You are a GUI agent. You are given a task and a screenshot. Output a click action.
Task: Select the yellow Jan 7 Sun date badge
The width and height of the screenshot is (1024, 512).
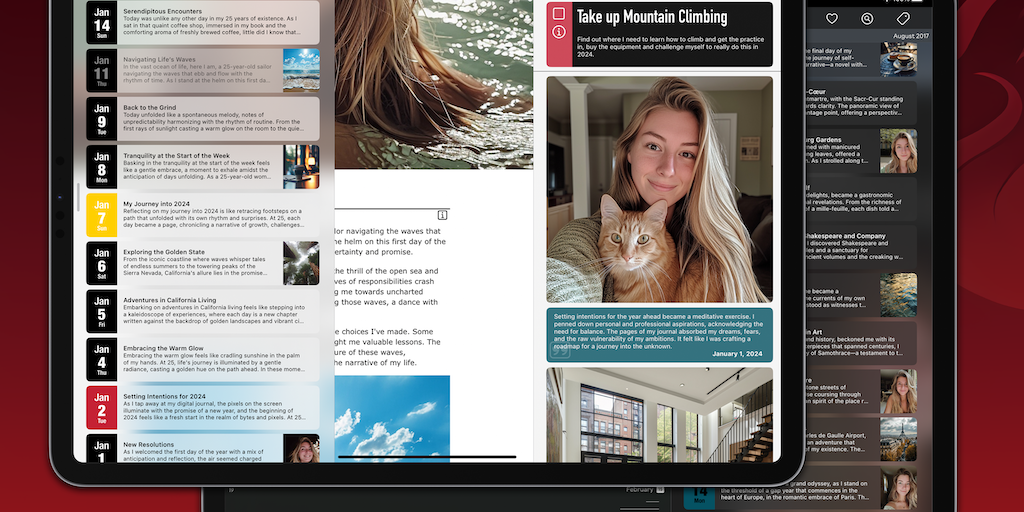(101, 215)
